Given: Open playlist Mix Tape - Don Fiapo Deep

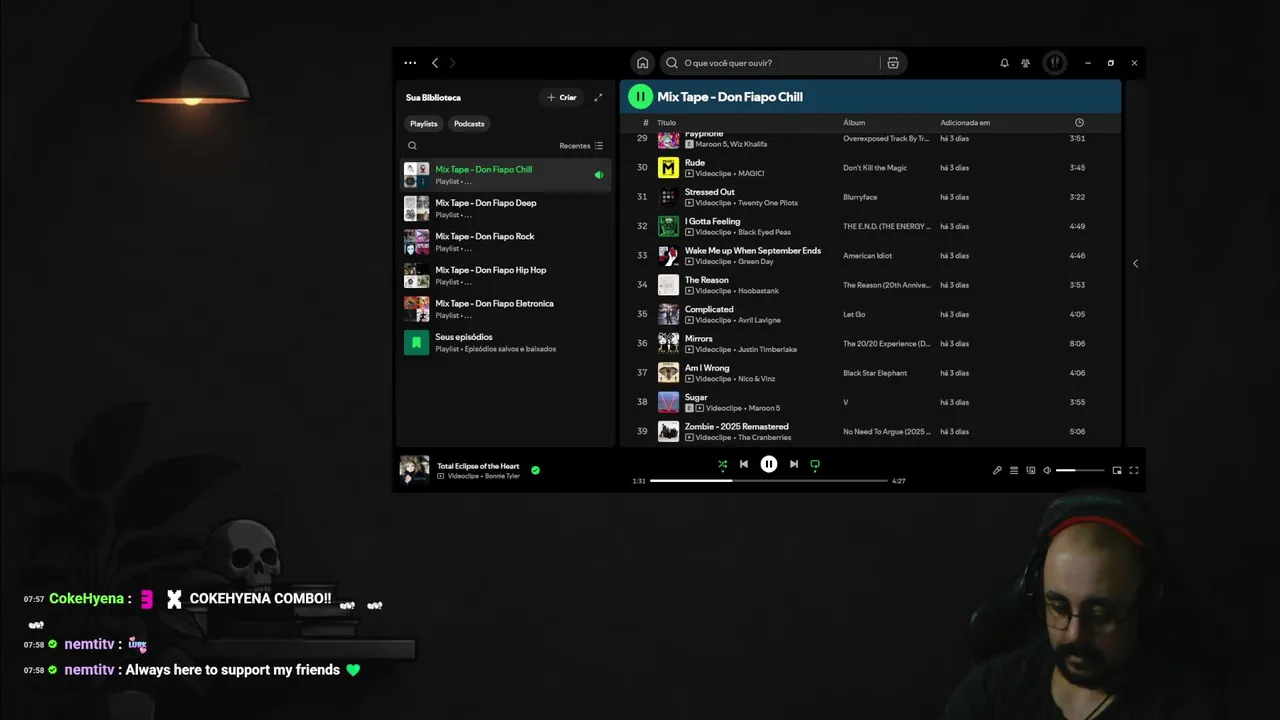Looking at the screenshot, I should 506,208.
